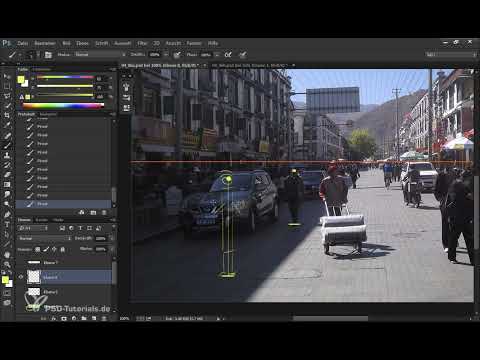Switch to the second document tab

tap(249, 66)
